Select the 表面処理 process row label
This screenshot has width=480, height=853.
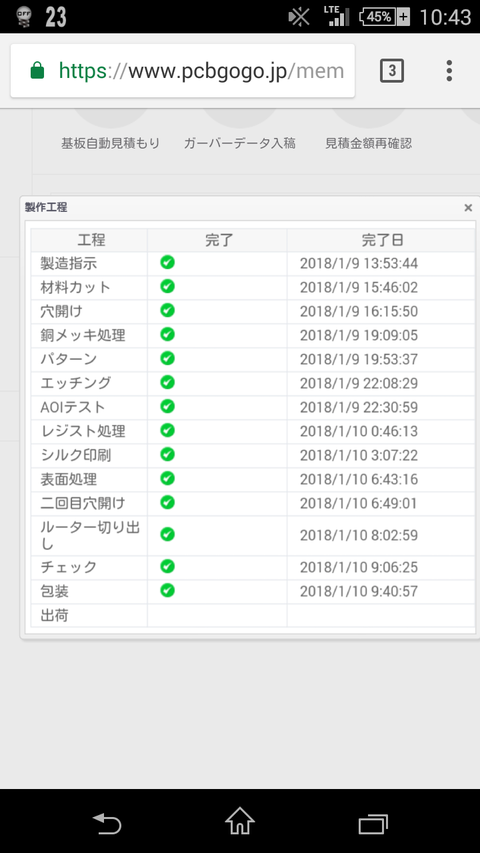(x=69, y=480)
